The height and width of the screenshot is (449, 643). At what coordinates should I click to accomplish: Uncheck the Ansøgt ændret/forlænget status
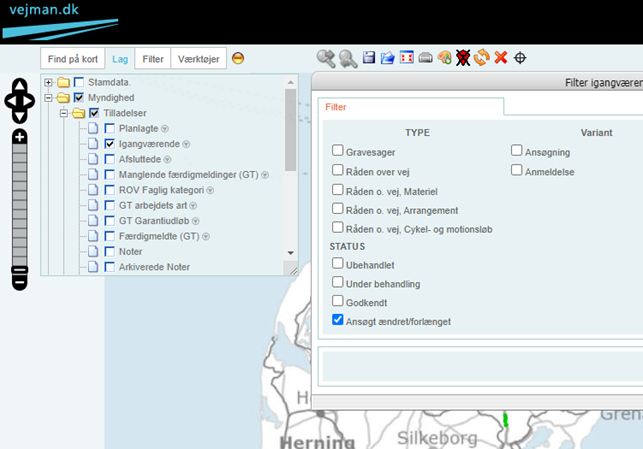click(x=338, y=320)
